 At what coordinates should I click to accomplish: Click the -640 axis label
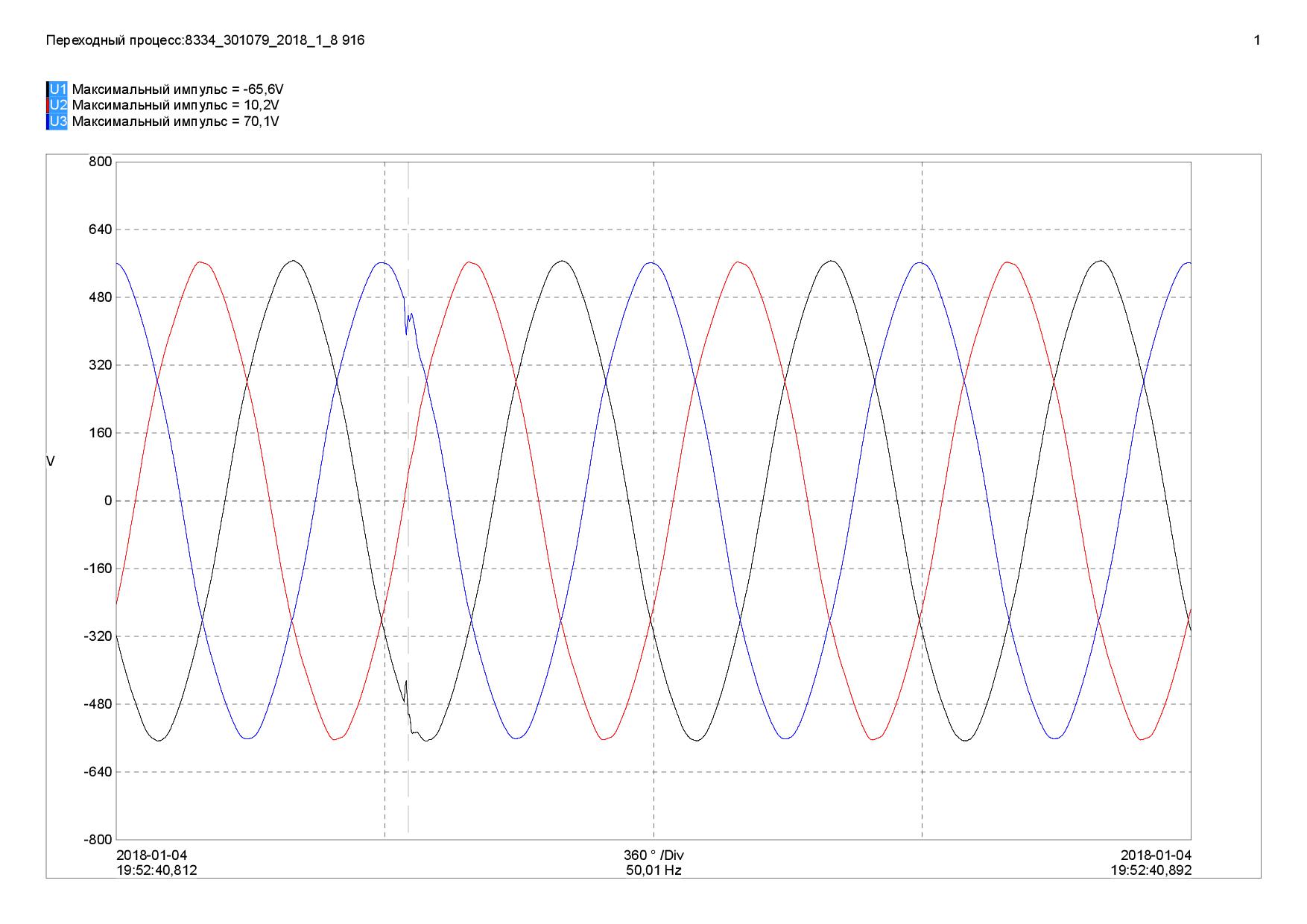point(99,772)
